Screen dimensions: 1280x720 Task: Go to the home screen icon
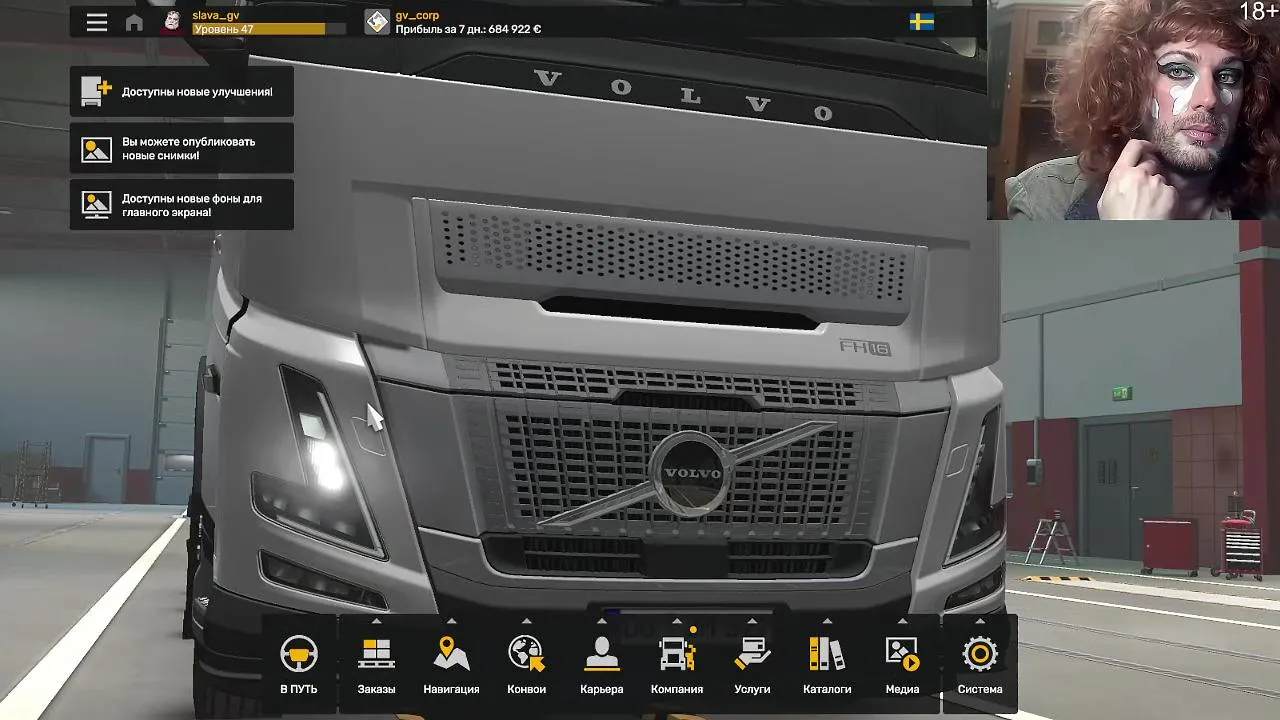(134, 22)
